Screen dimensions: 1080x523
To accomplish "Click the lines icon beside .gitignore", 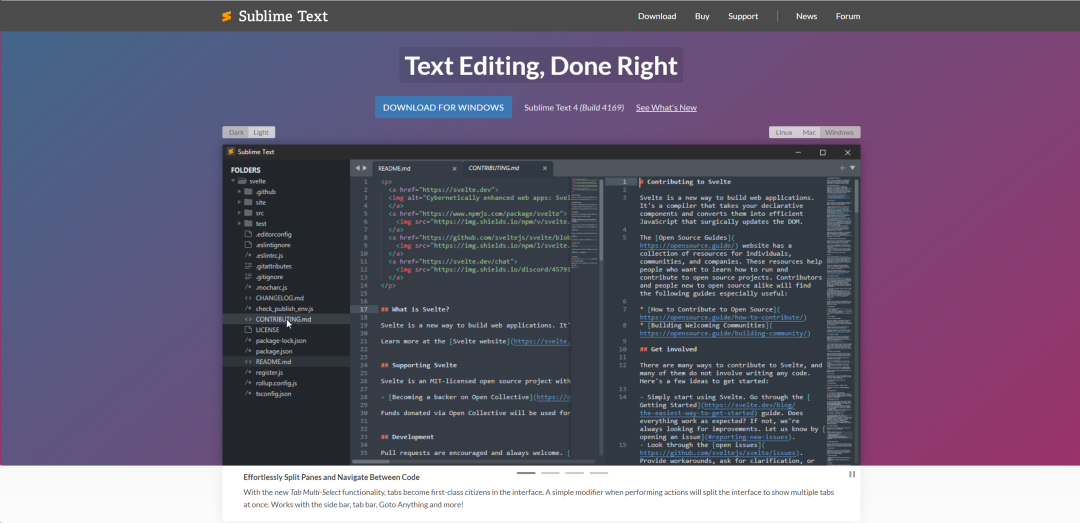I will (x=248, y=276).
